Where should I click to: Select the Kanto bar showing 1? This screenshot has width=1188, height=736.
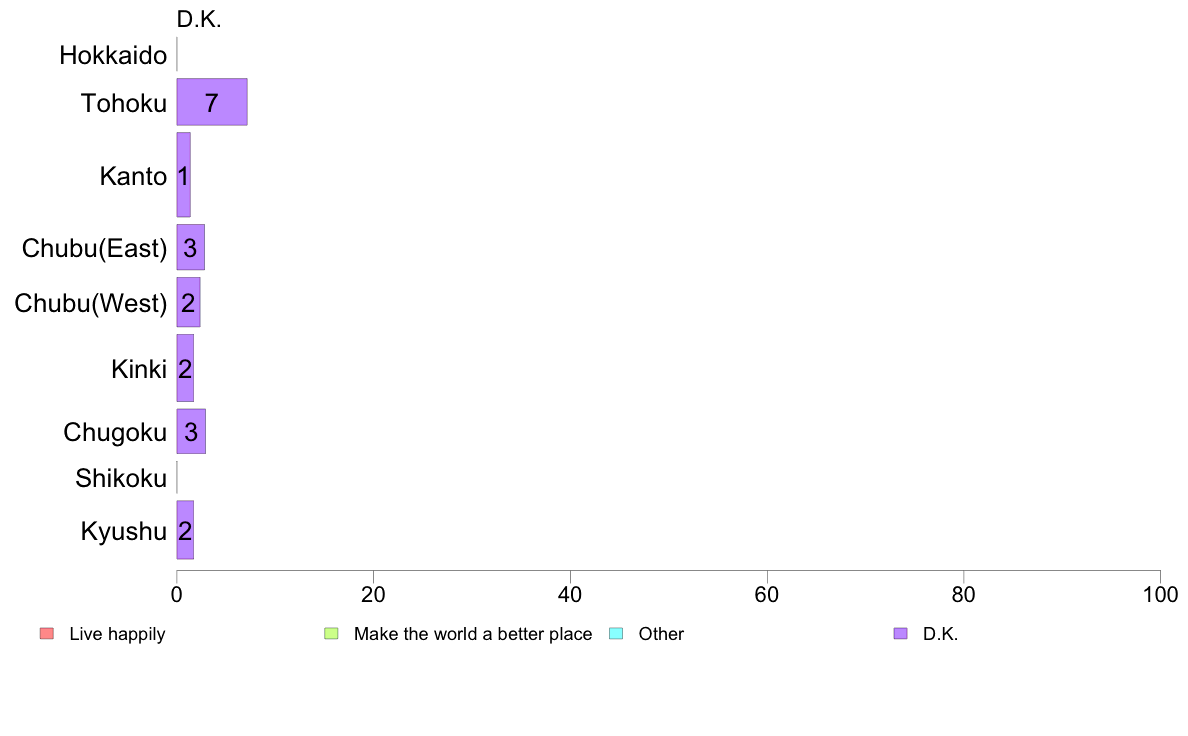click(183, 175)
